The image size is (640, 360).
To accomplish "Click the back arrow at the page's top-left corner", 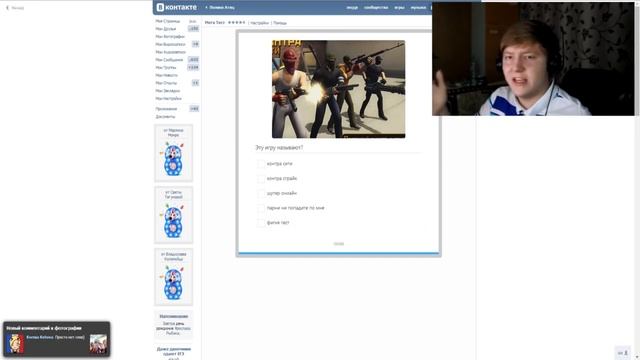I will point(7,8).
